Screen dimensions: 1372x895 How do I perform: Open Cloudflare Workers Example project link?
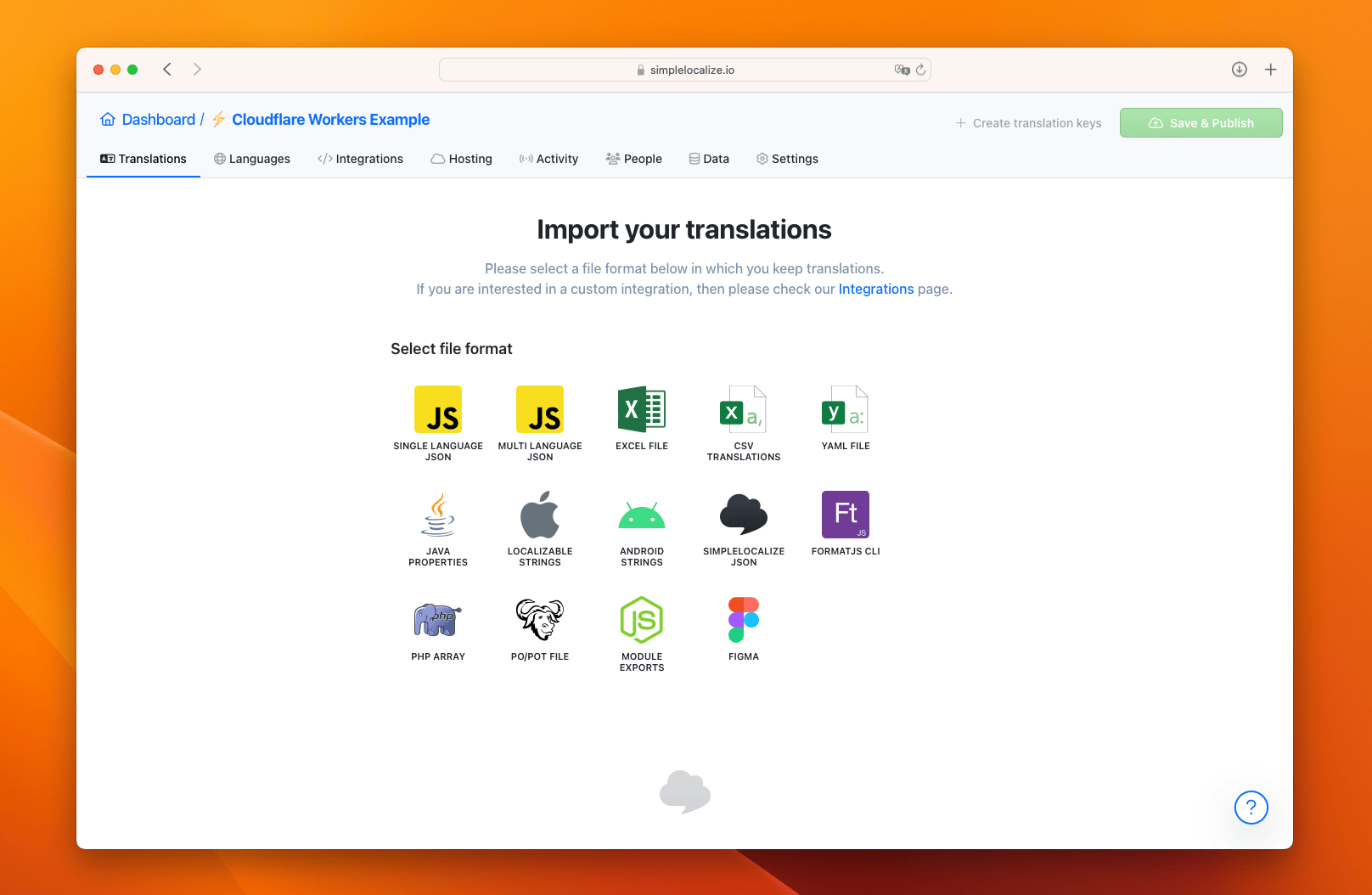[331, 120]
